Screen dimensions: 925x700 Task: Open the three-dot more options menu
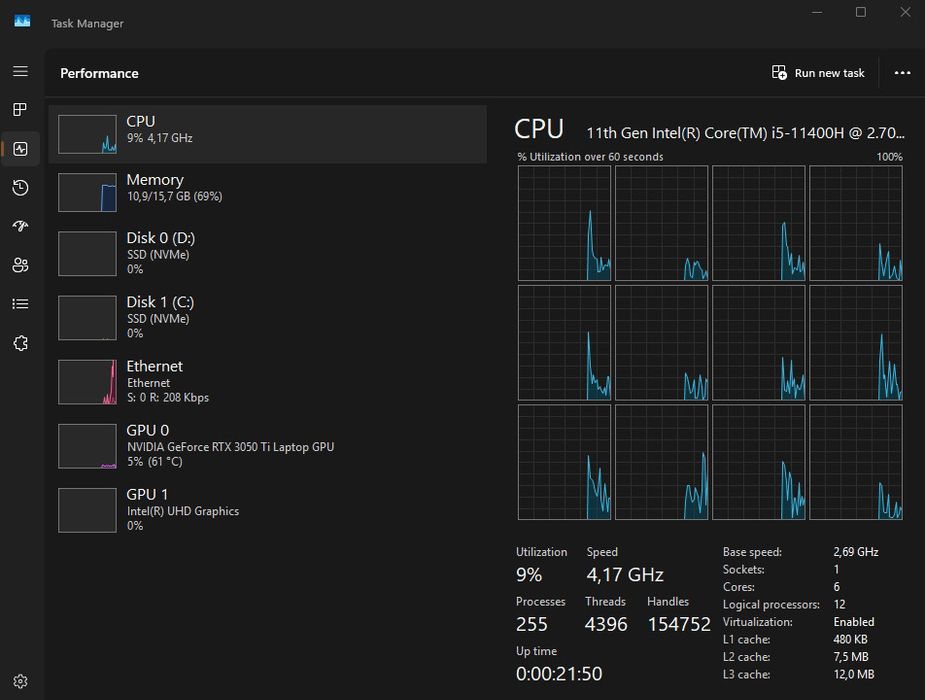(902, 73)
